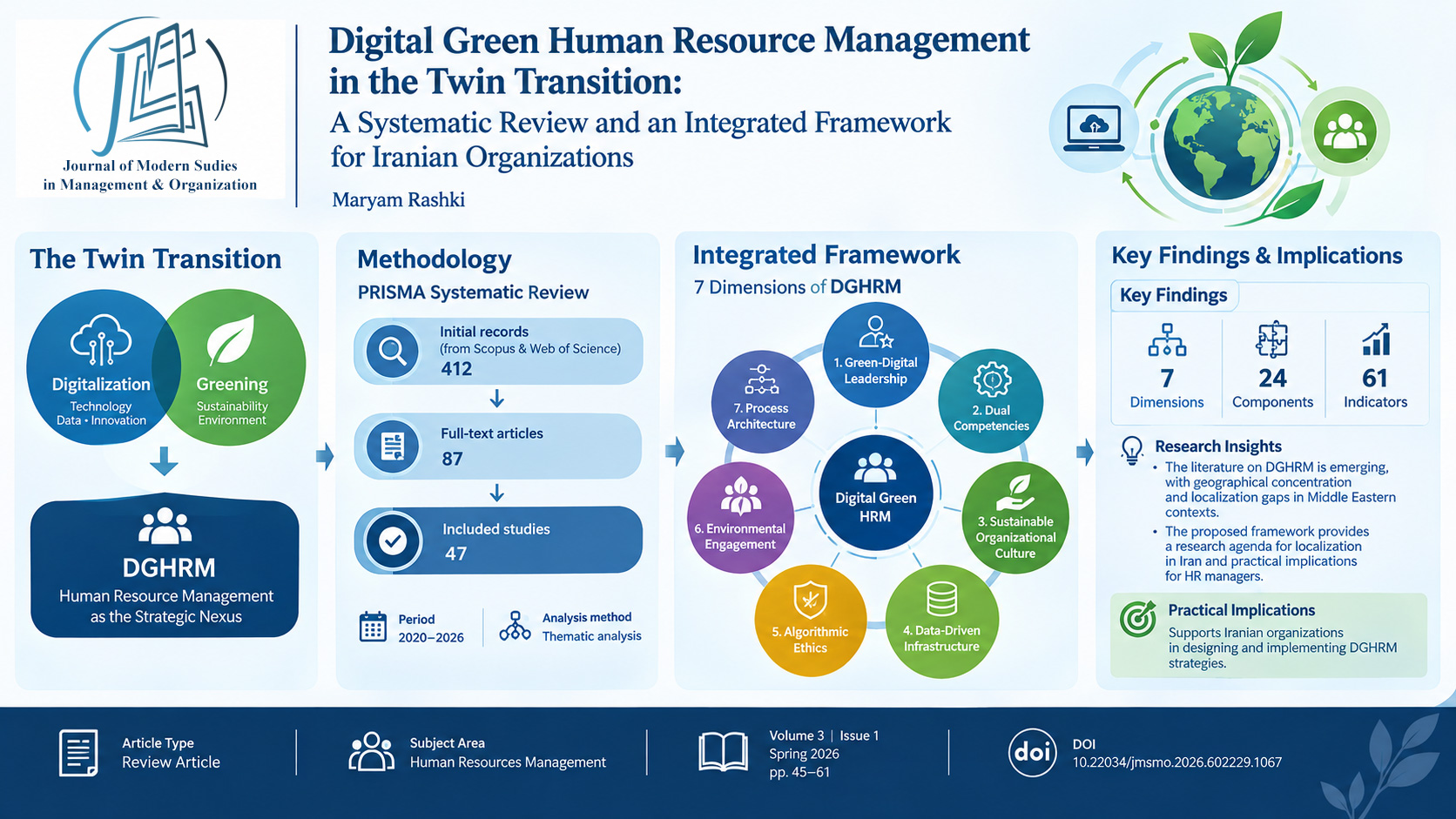1456x819 pixels.
Task: Click the Journal of Modern Studies logo
Action: [151, 108]
